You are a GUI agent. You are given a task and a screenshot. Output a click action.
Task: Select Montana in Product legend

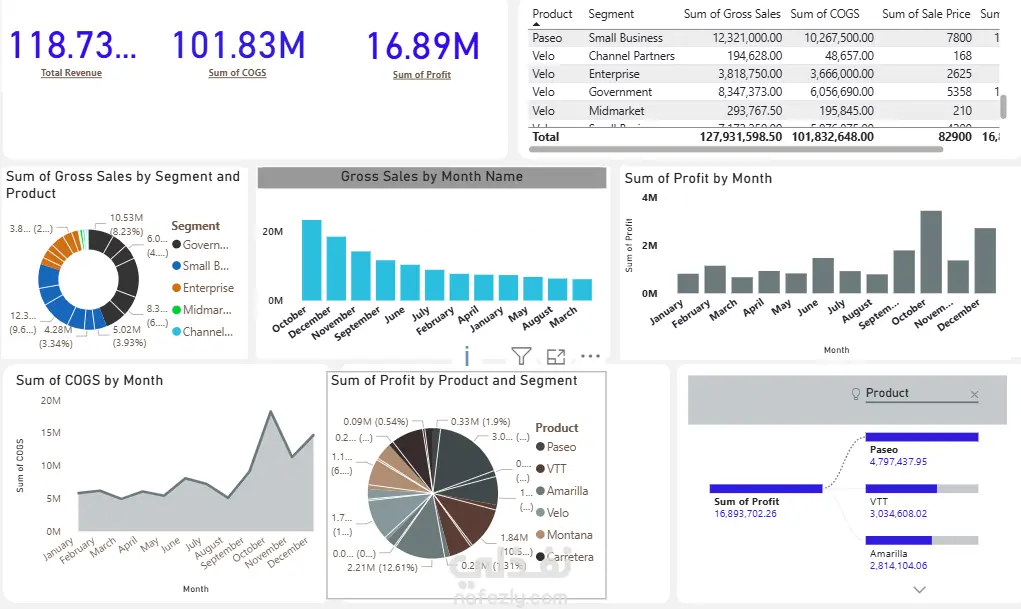click(x=564, y=535)
